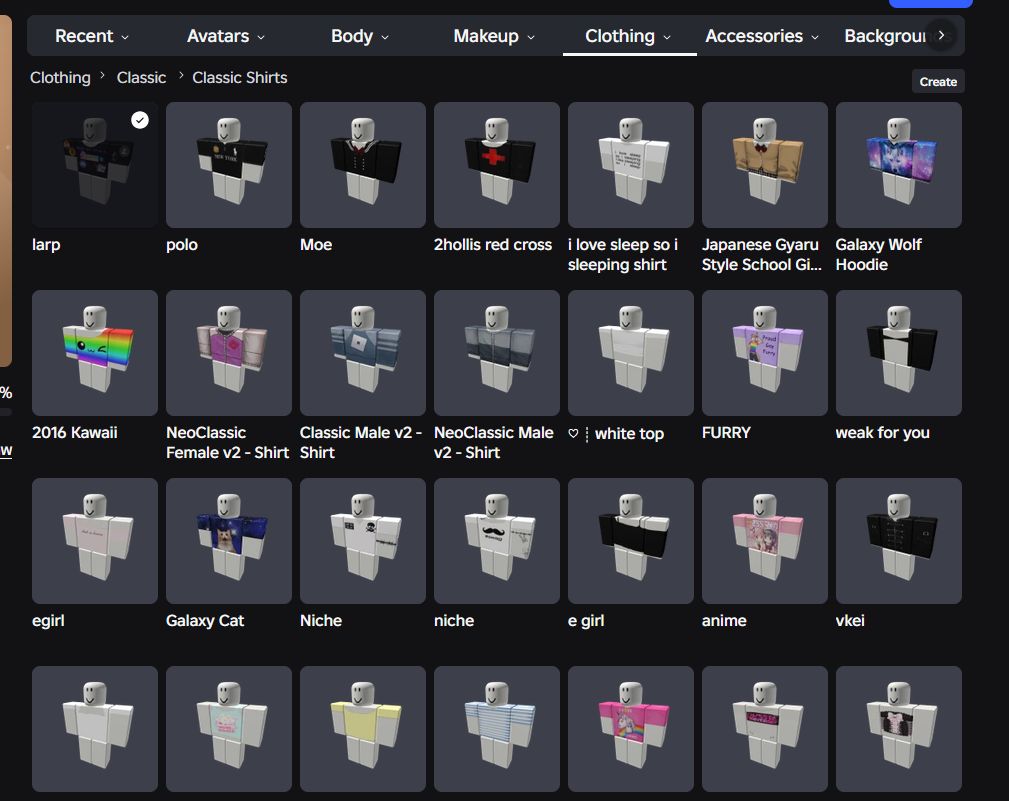This screenshot has height=801, width=1009.
Task: Select i love sleep sleeping shirt
Action: pyautogui.click(x=631, y=165)
